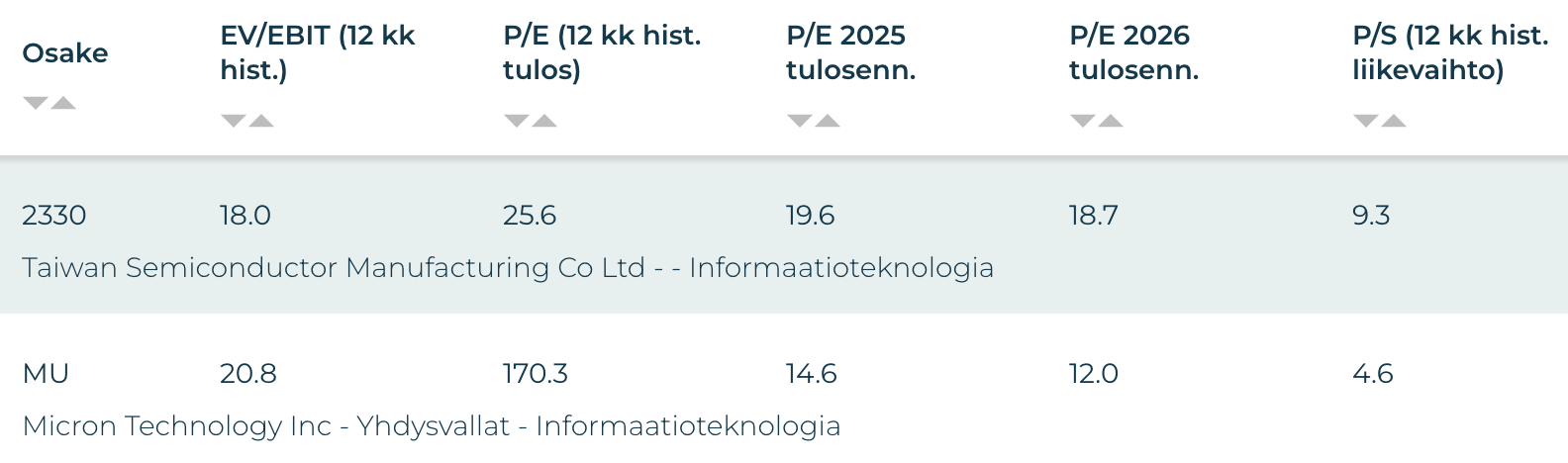Screen dimensions: 1568x463
Task: Sort Osake column ascending with up arrow
Action: [63, 103]
